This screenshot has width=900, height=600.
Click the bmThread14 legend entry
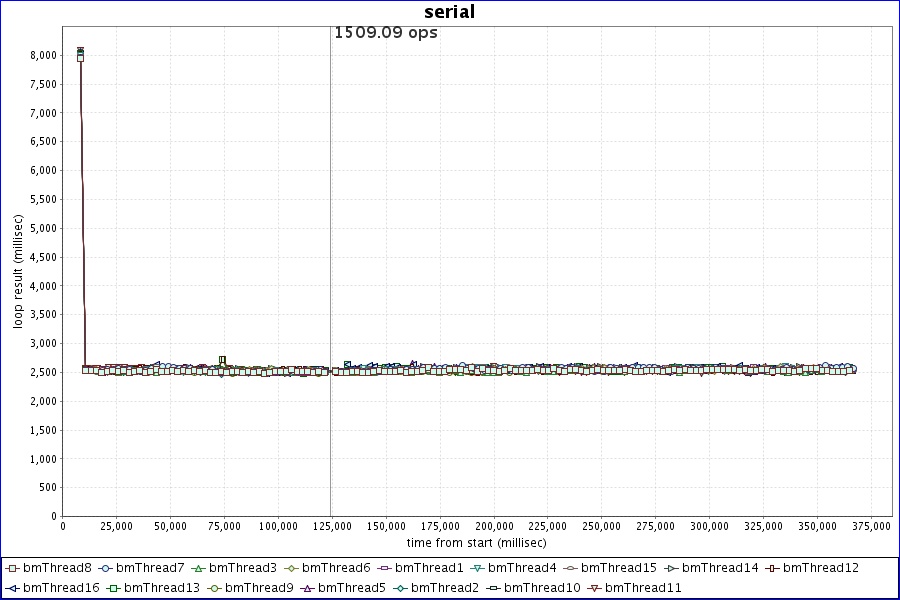click(719, 568)
